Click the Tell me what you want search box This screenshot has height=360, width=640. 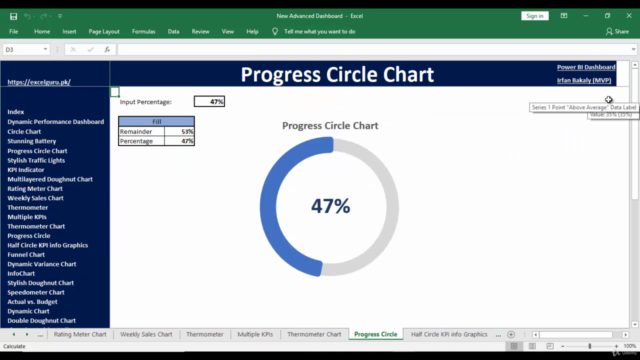(319, 31)
